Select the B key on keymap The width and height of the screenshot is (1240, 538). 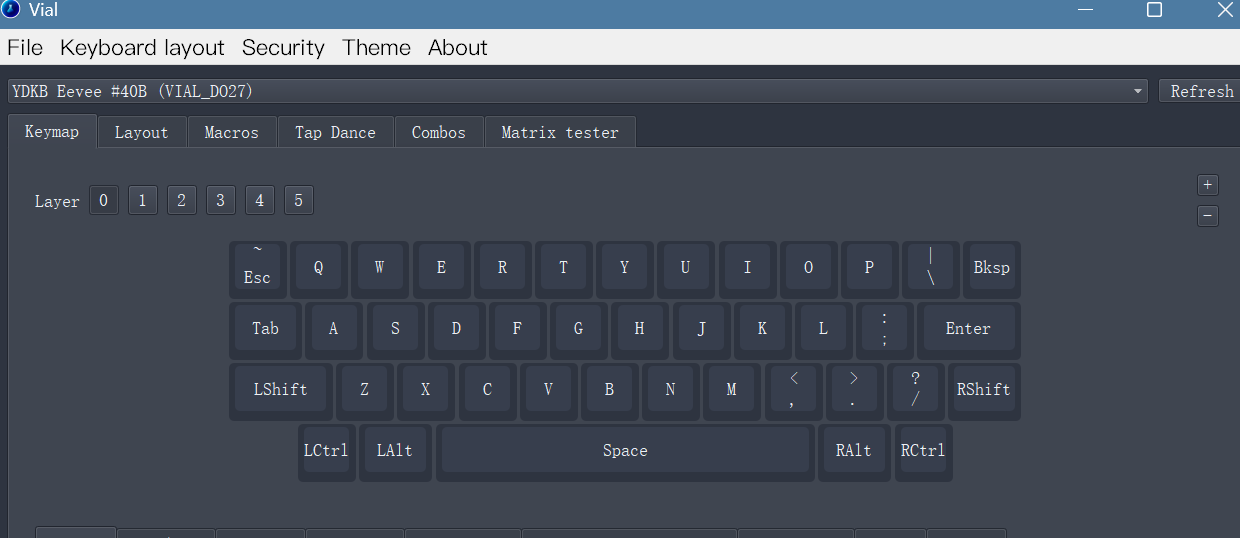point(609,391)
